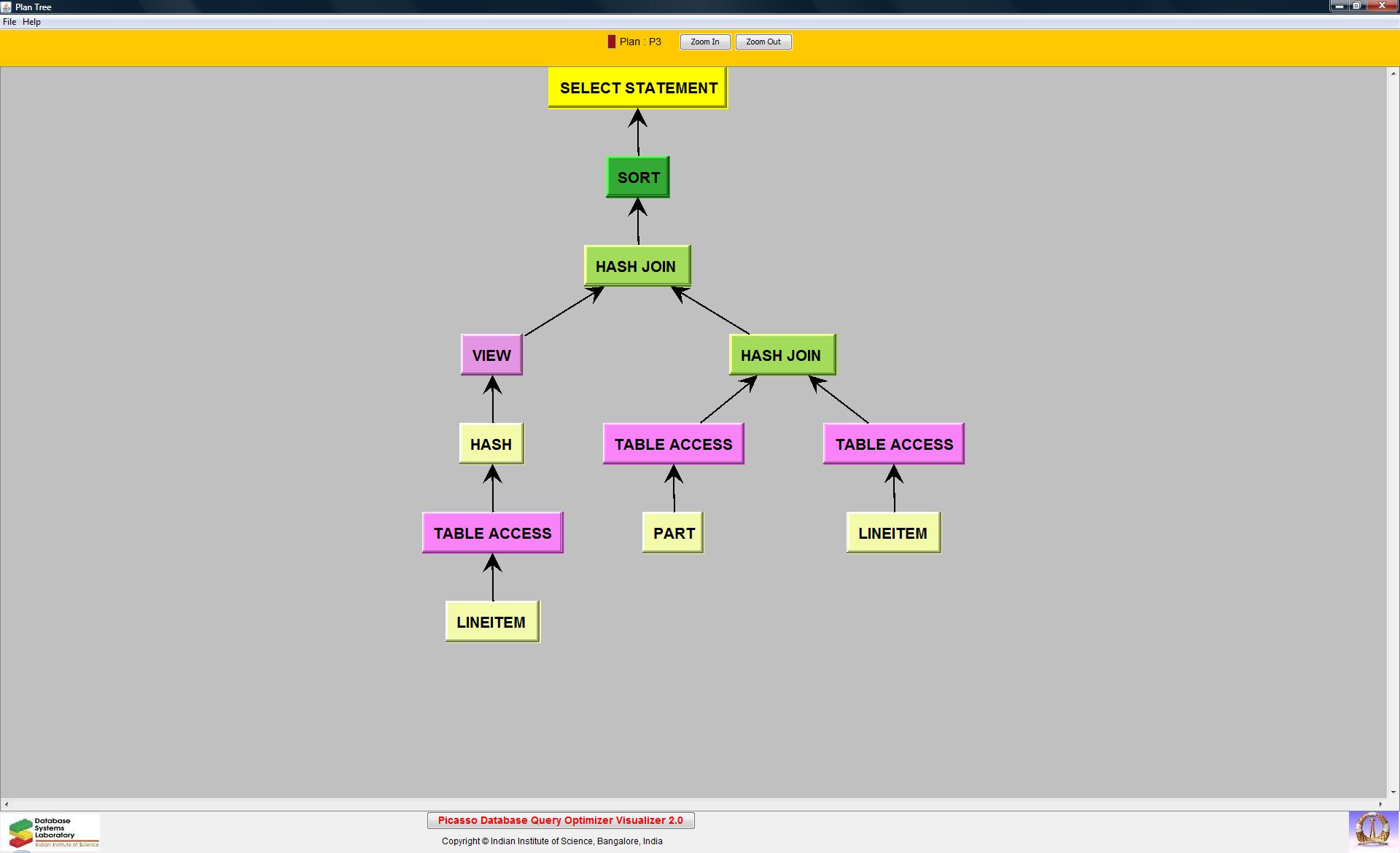Click horizontal scrollbar left arrow
This screenshot has width=1400, height=853.
[7, 804]
